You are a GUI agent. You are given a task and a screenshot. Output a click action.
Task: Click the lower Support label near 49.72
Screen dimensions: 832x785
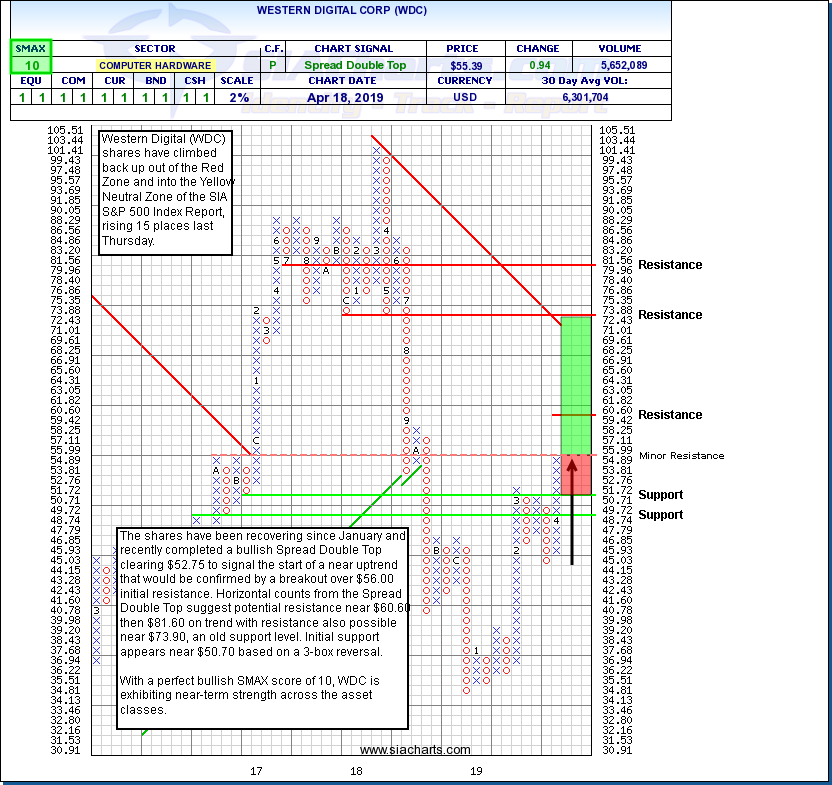[661, 515]
